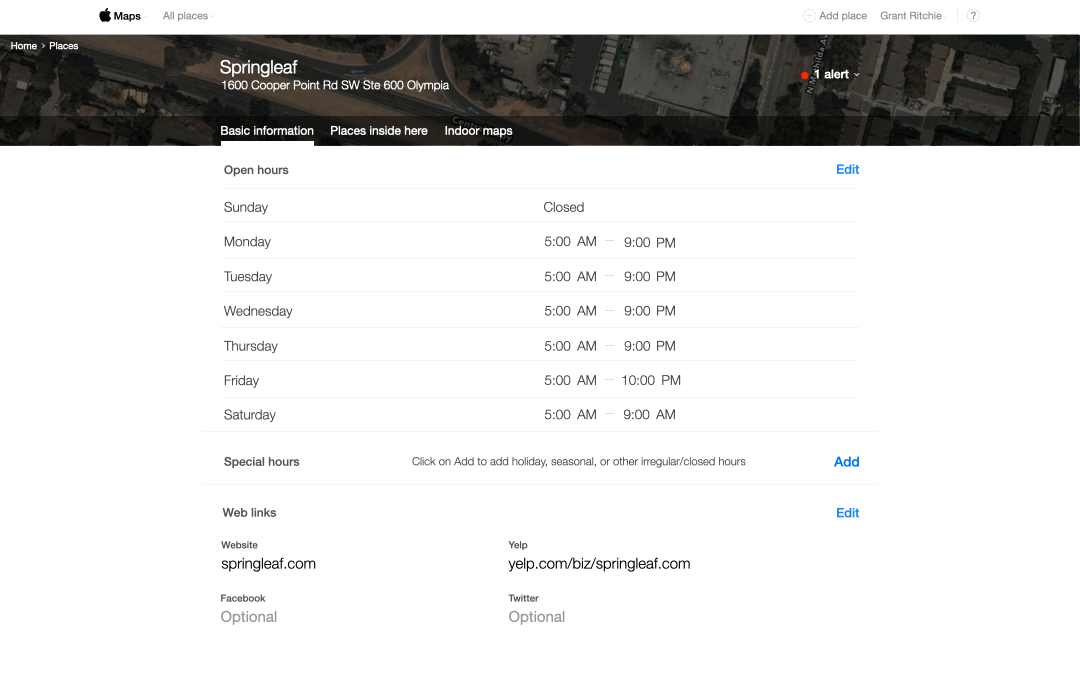Click Thursday's 9:00 PM closing time
The image size is (1080, 675).
650,346
